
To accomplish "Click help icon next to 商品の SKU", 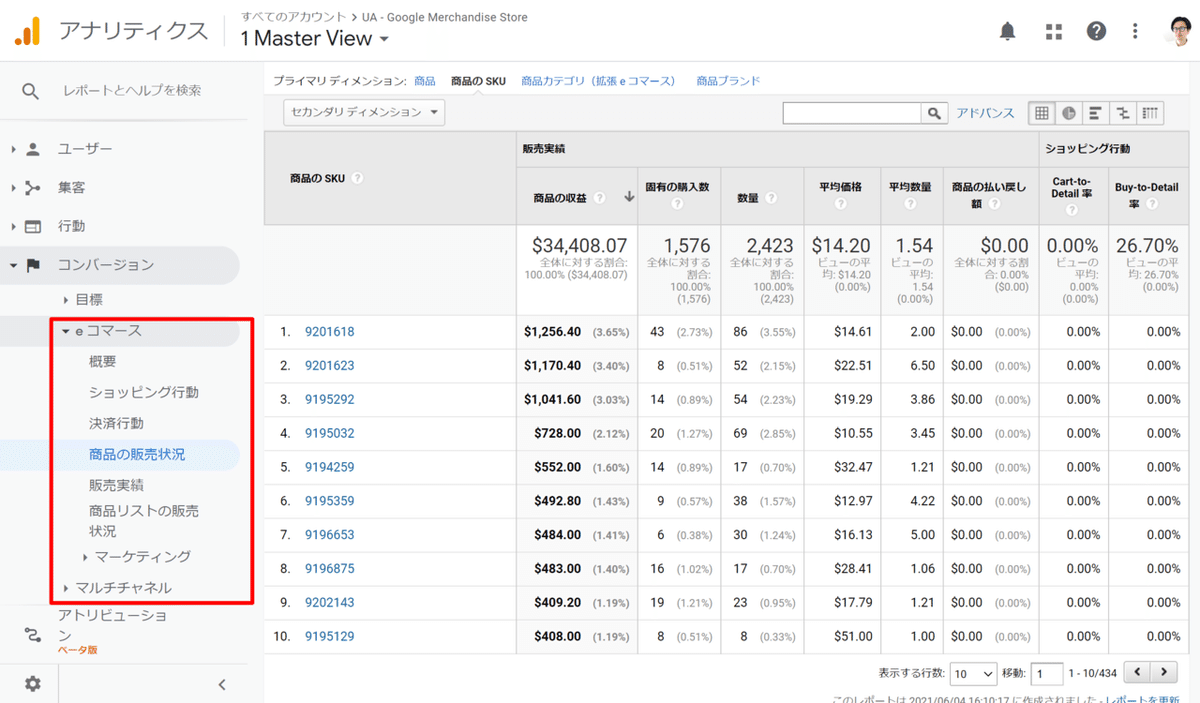I will coord(357,178).
